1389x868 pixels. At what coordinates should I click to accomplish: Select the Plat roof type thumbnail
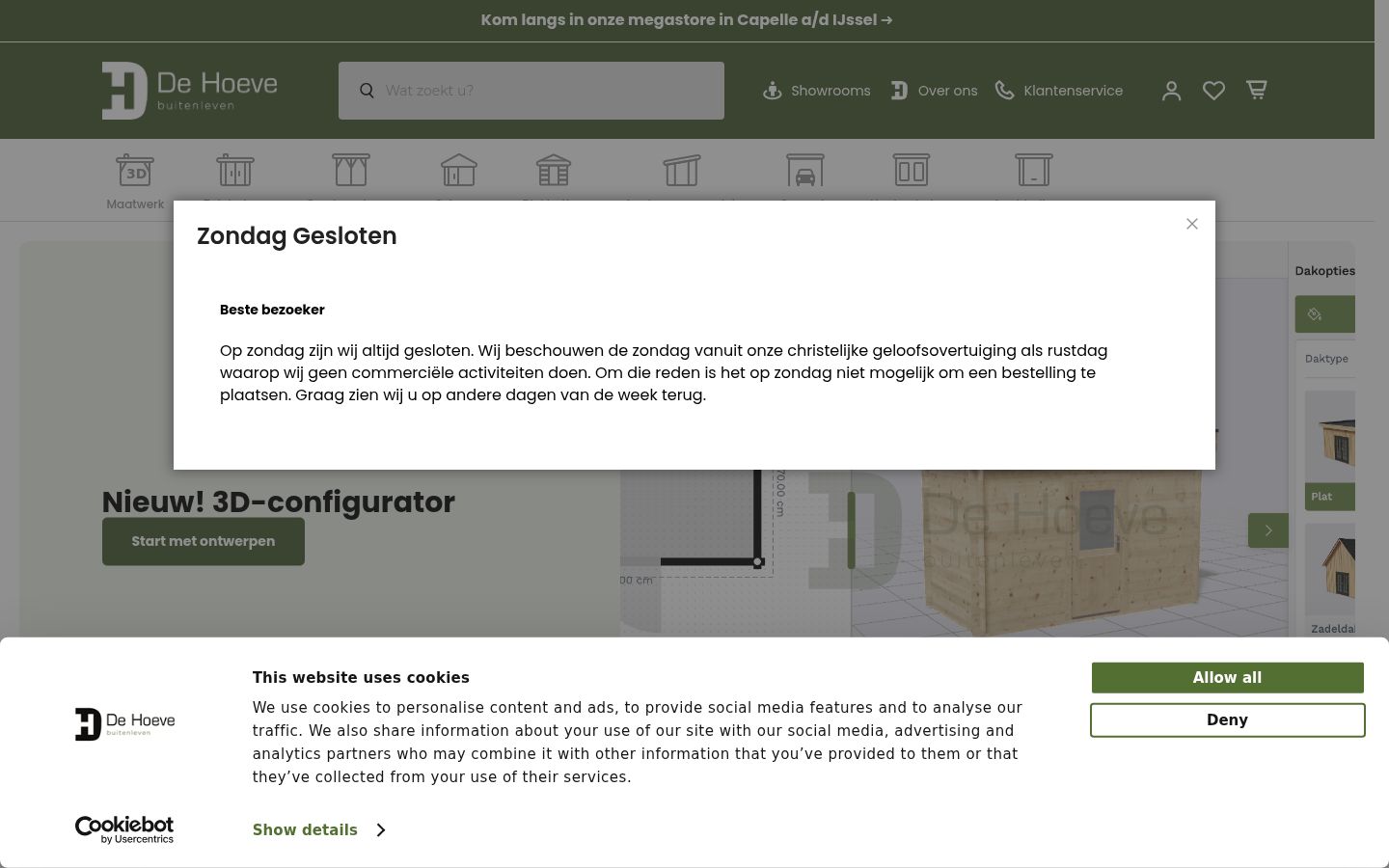coord(1330,450)
